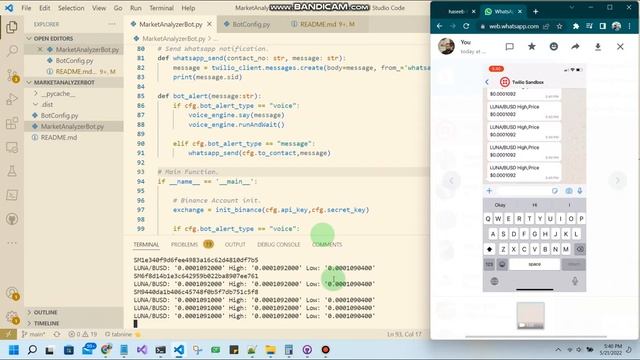Open the File menu

(26, 8)
